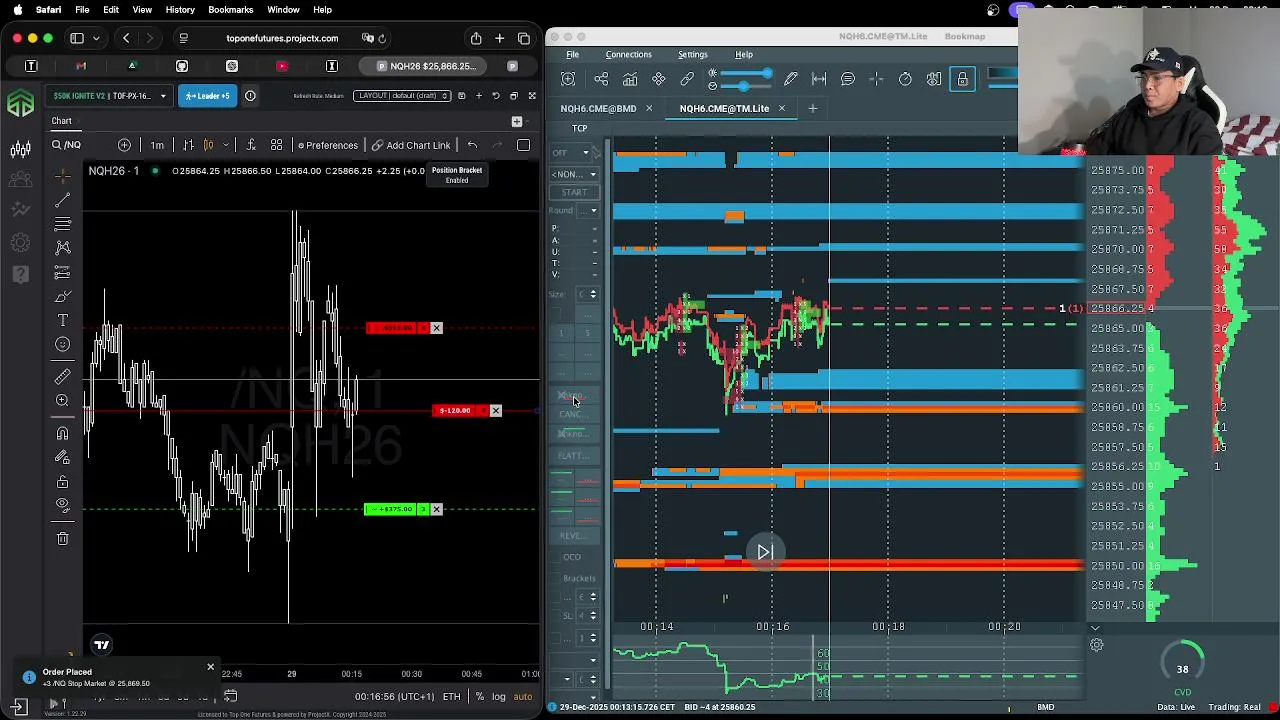Open the 50K IGNITE V2 account dropdown
Image resolution: width=1280 pixels, height=720 pixels.
coord(109,96)
